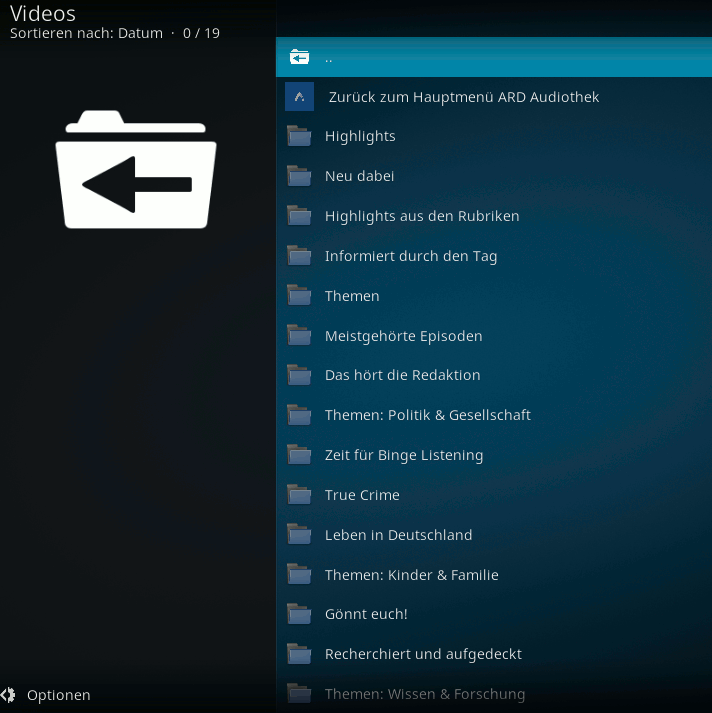Viewport: 712px width, 713px height.
Task: Open 'Leben in Deutschland'
Action: pos(398,535)
